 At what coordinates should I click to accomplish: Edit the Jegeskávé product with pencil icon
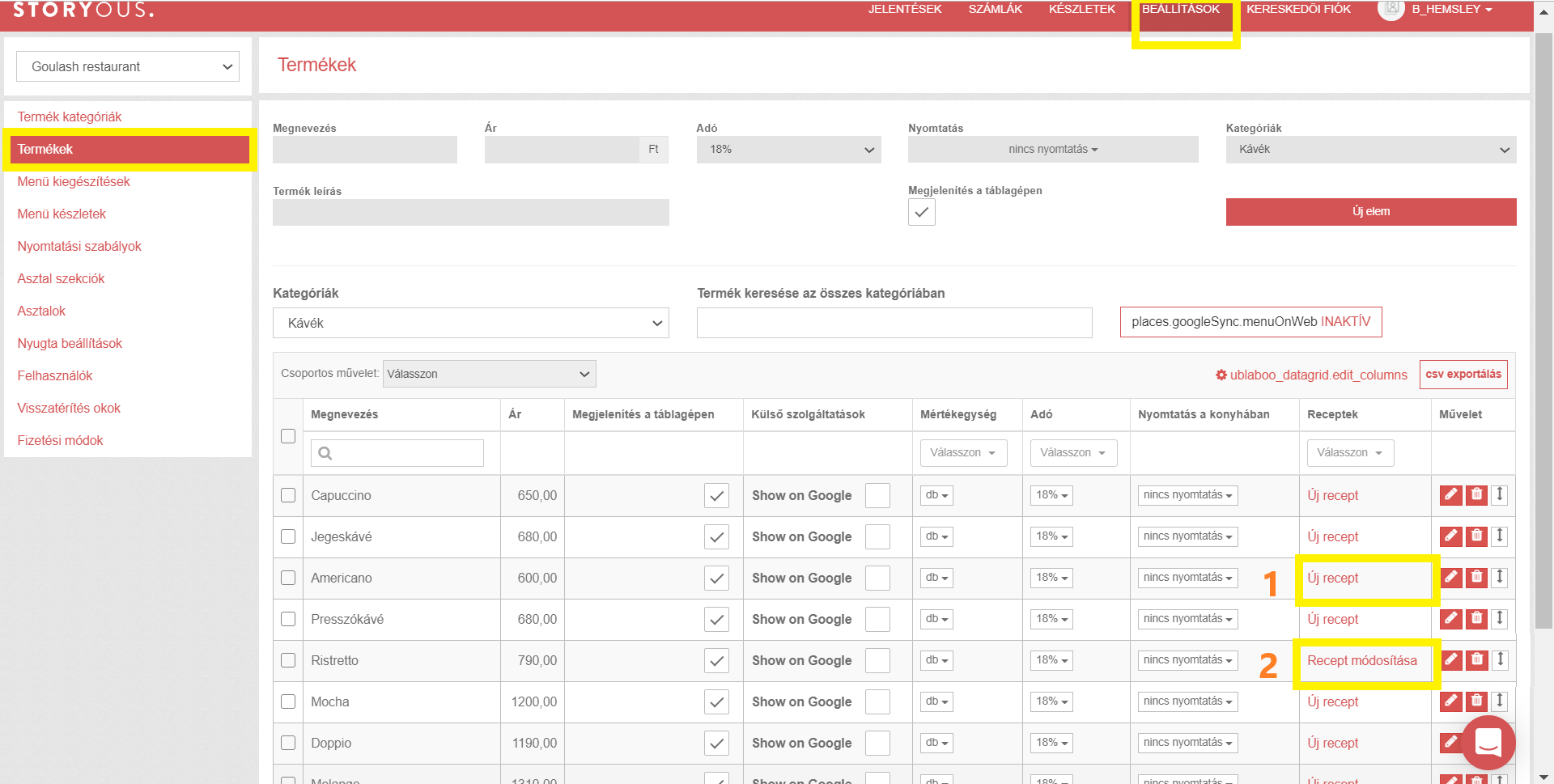coord(1451,536)
